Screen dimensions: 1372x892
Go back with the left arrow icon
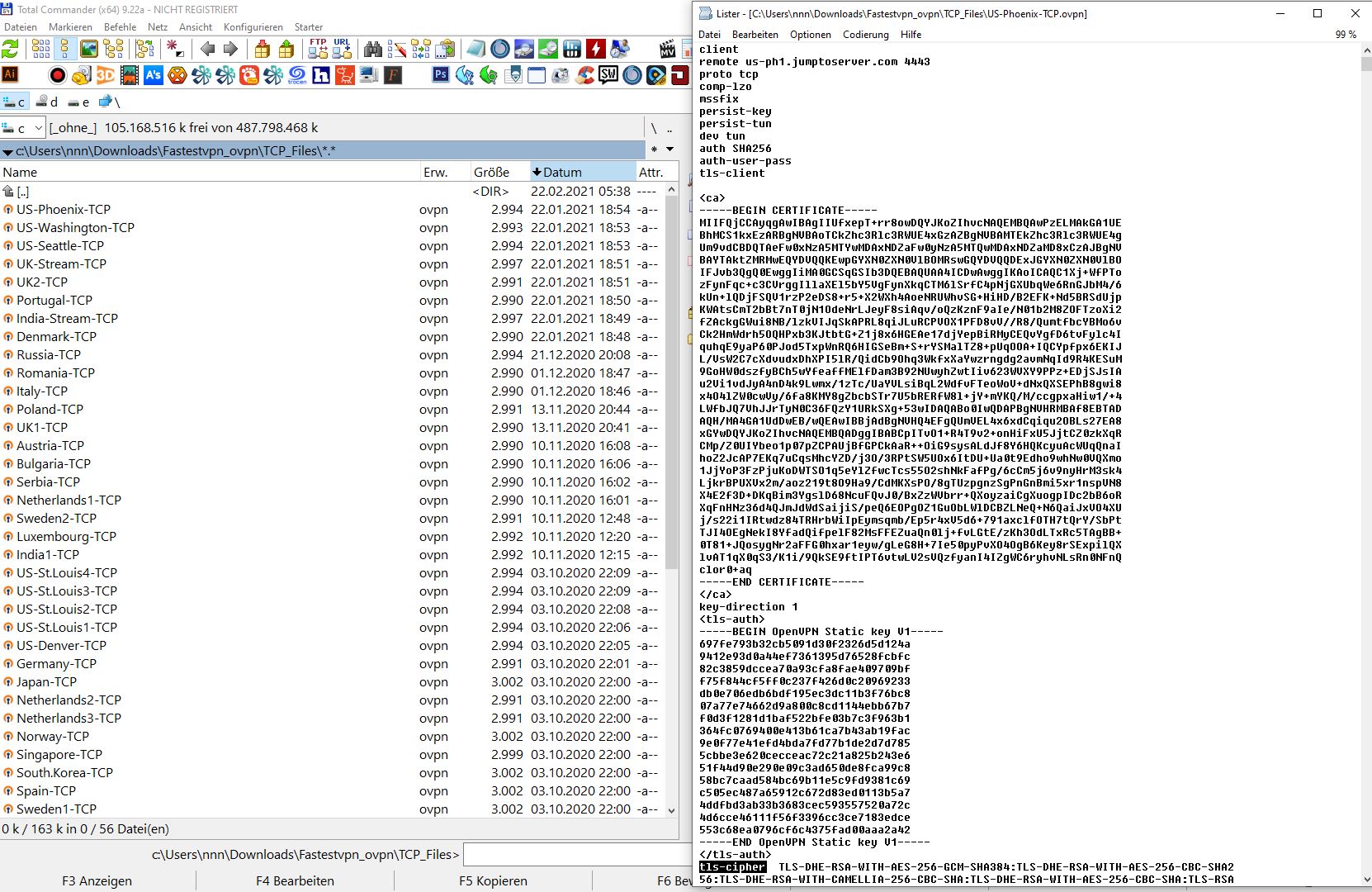(x=207, y=50)
